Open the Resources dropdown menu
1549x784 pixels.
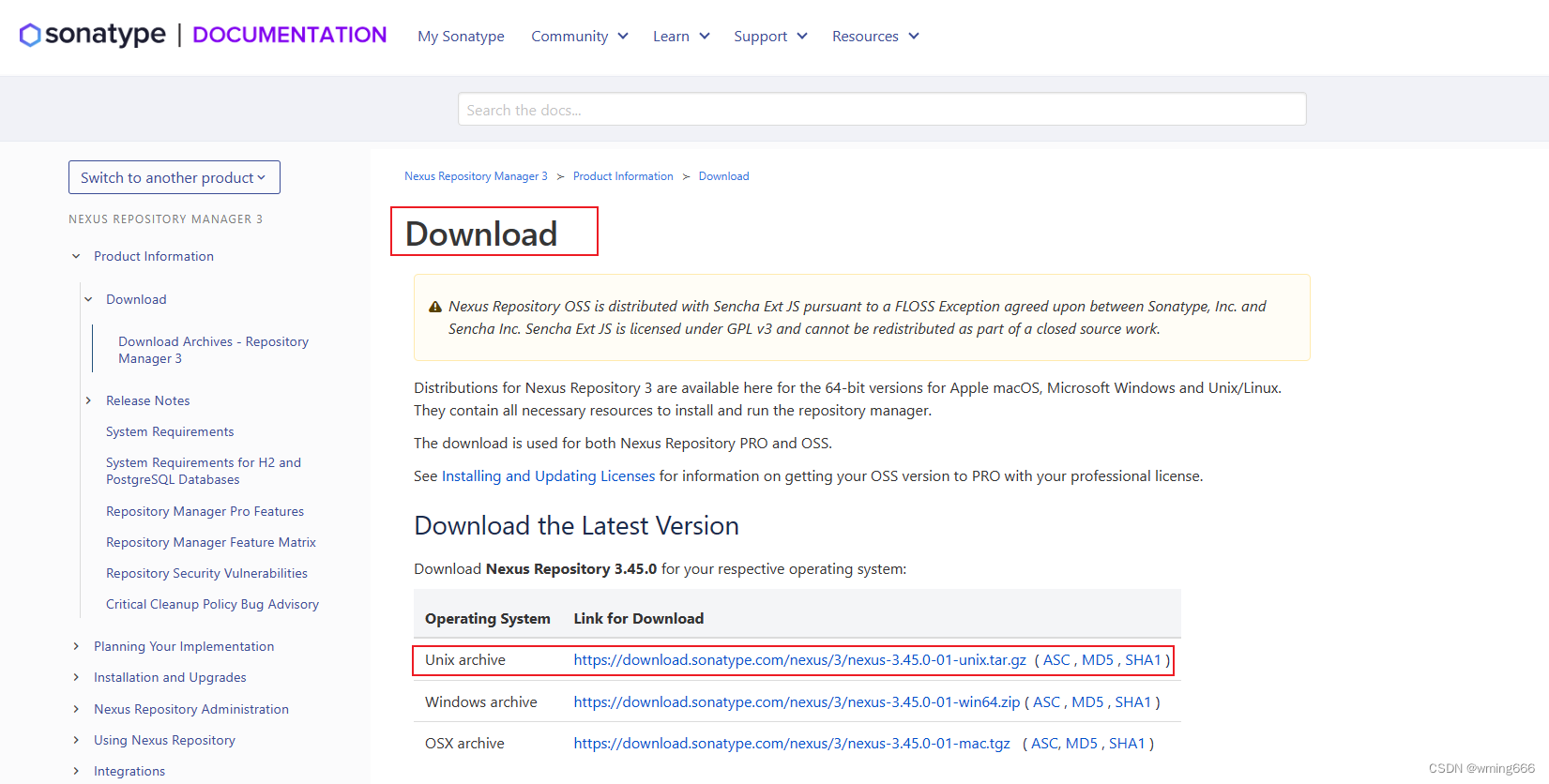875,37
